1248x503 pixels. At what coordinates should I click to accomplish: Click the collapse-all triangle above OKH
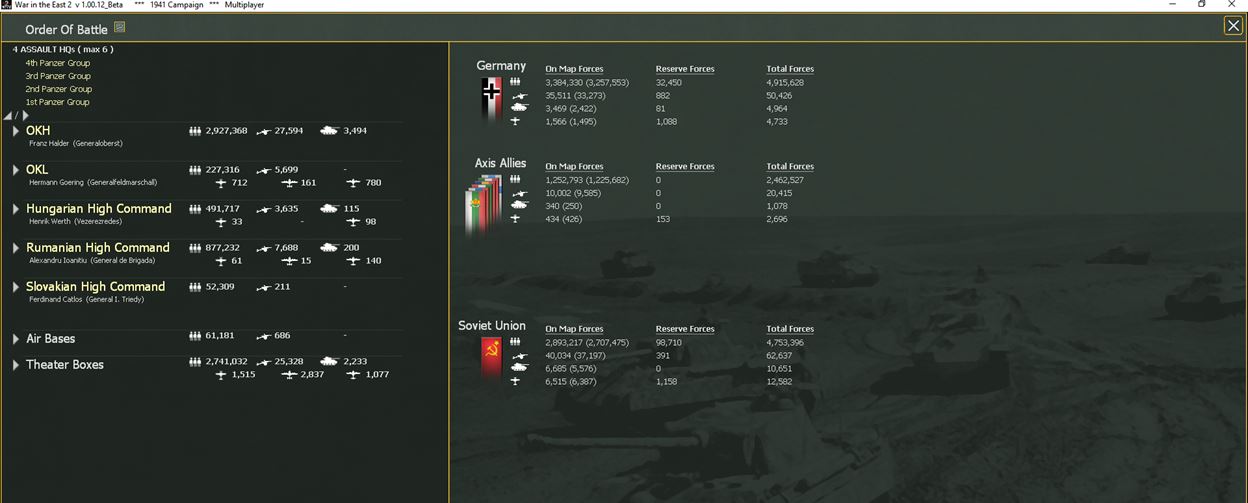(8, 116)
